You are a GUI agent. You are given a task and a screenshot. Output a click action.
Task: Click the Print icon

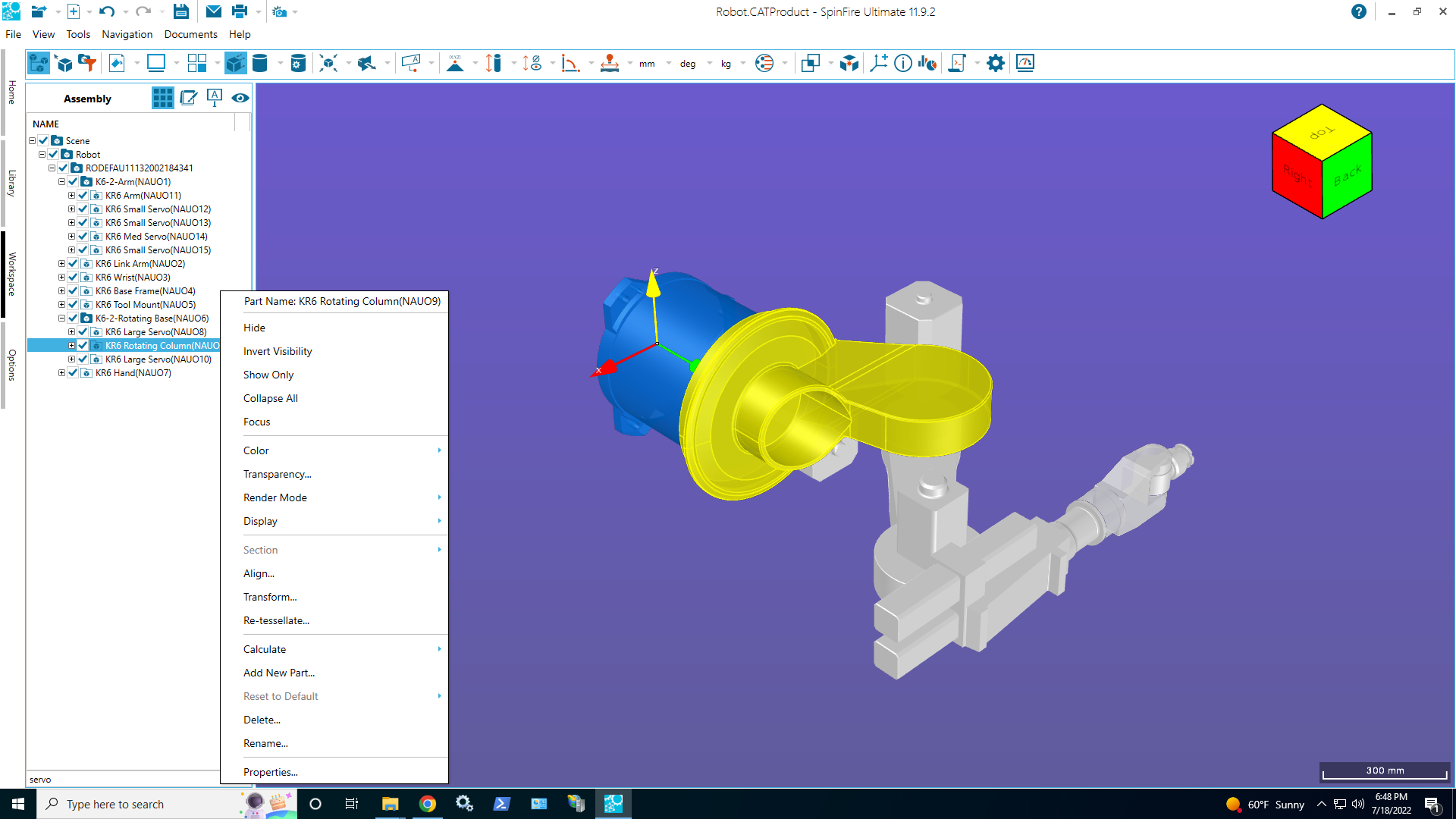click(240, 11)
